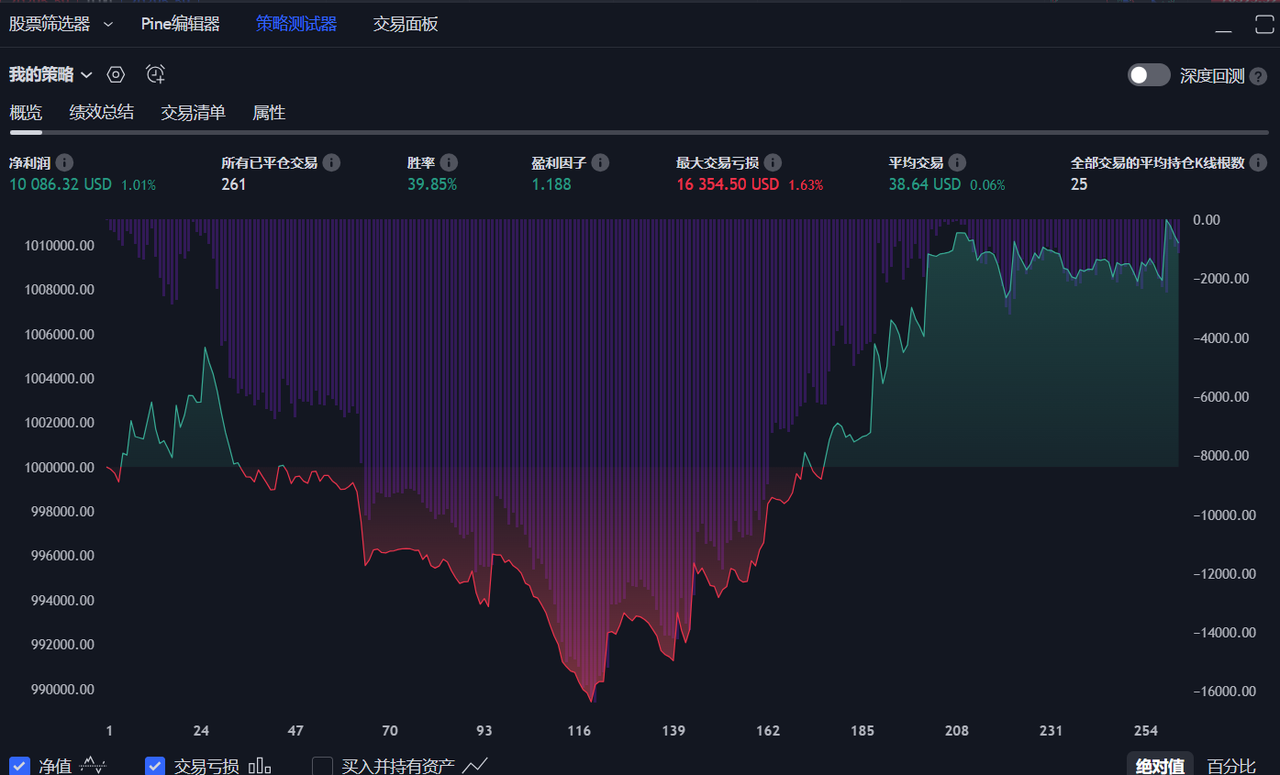Expand the 股票筛选器 dropdown arrow

click(x=108, y=24)
